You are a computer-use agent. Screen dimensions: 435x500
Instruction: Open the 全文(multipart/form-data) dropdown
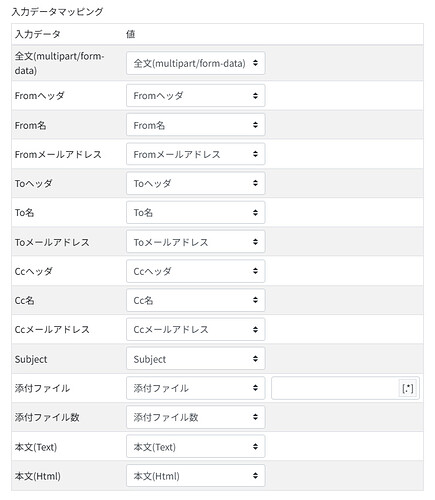pos(196,63)
